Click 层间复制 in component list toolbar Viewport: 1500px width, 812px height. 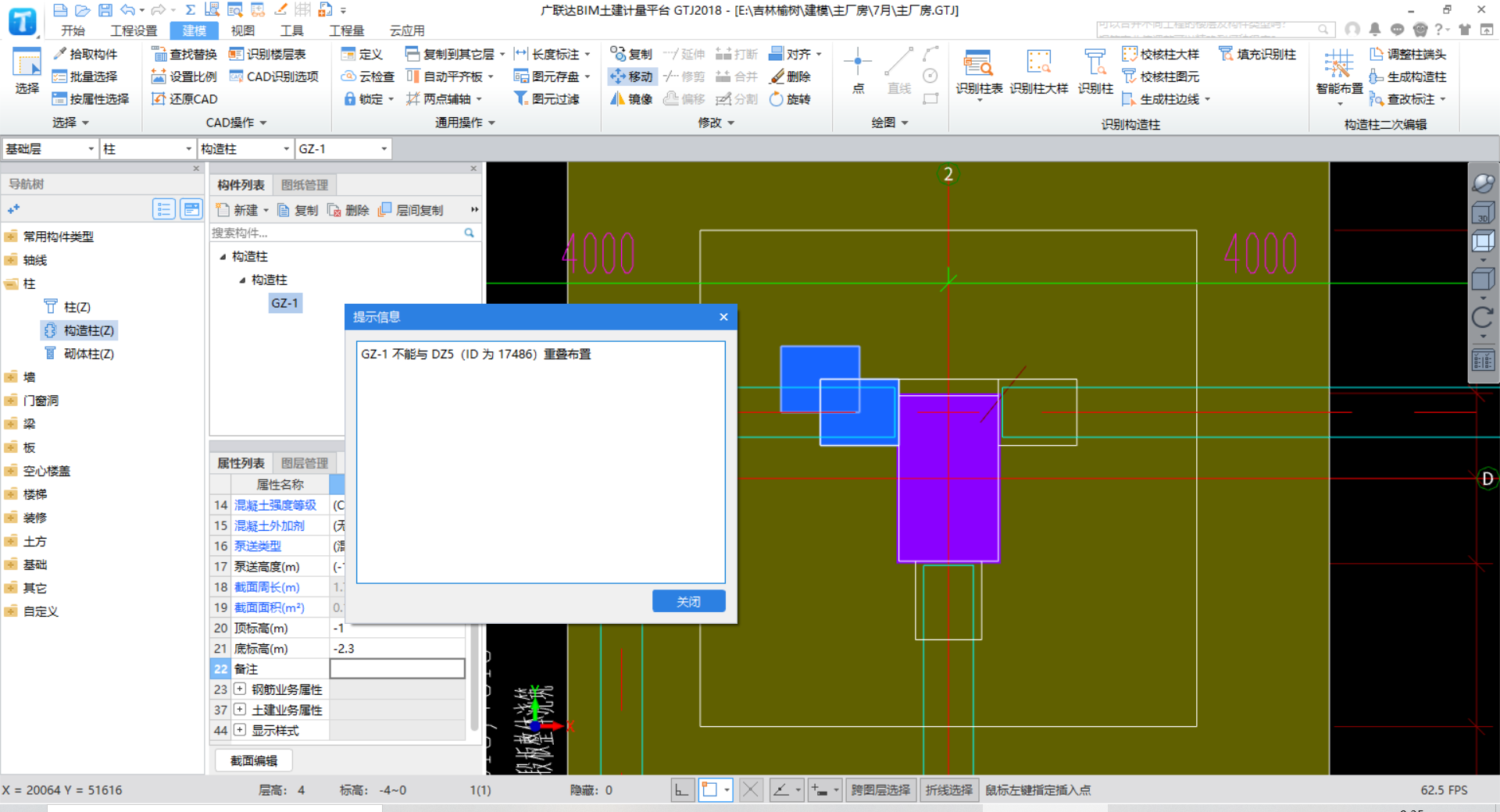[411, 210]
